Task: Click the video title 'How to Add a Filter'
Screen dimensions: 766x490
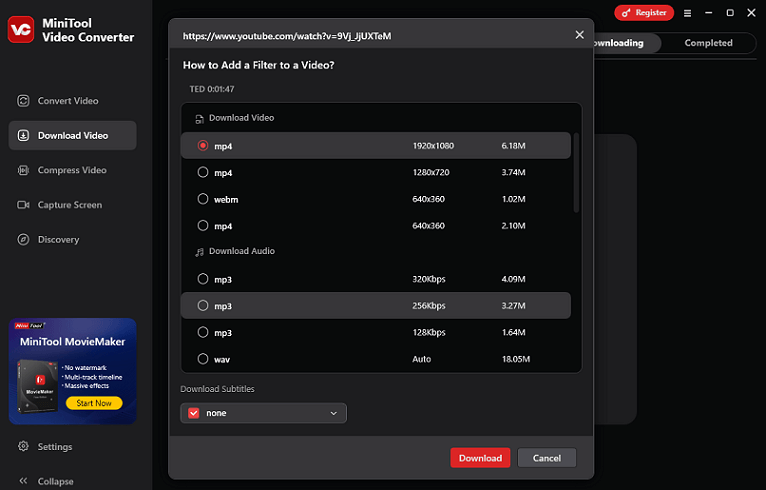Action: coord(258,65)
